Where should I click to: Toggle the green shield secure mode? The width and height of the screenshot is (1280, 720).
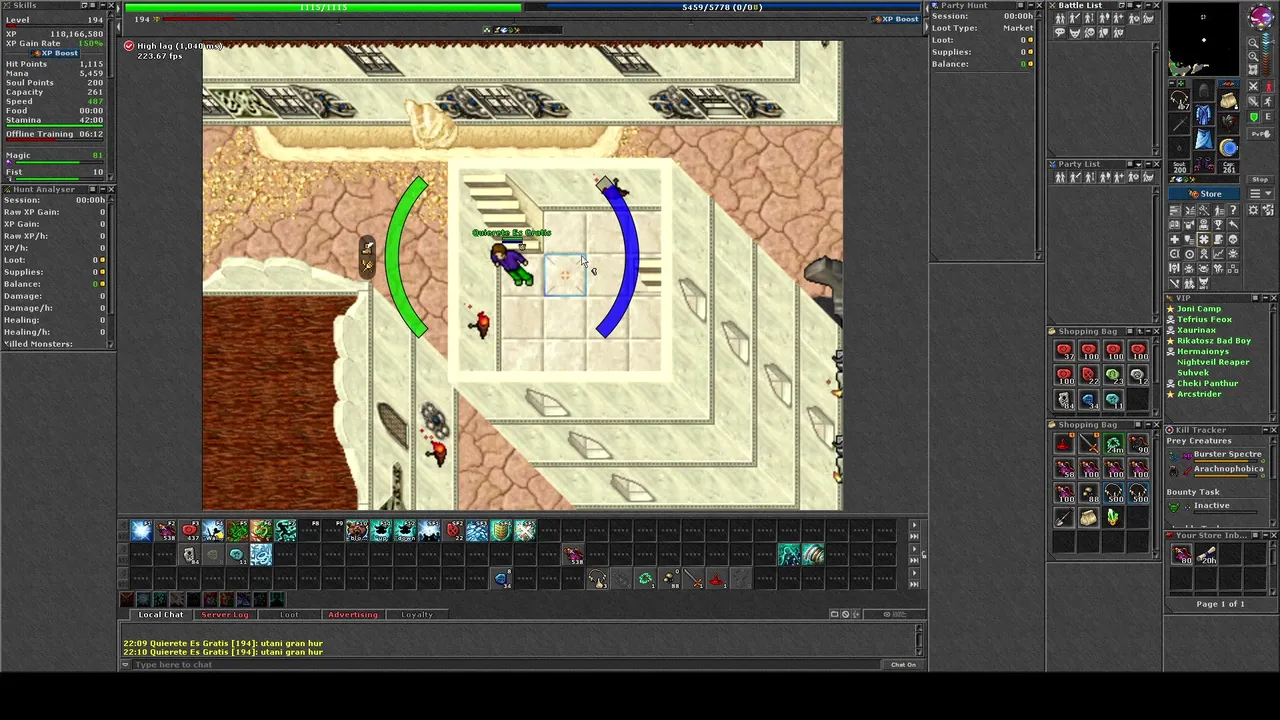(1254, 117)
